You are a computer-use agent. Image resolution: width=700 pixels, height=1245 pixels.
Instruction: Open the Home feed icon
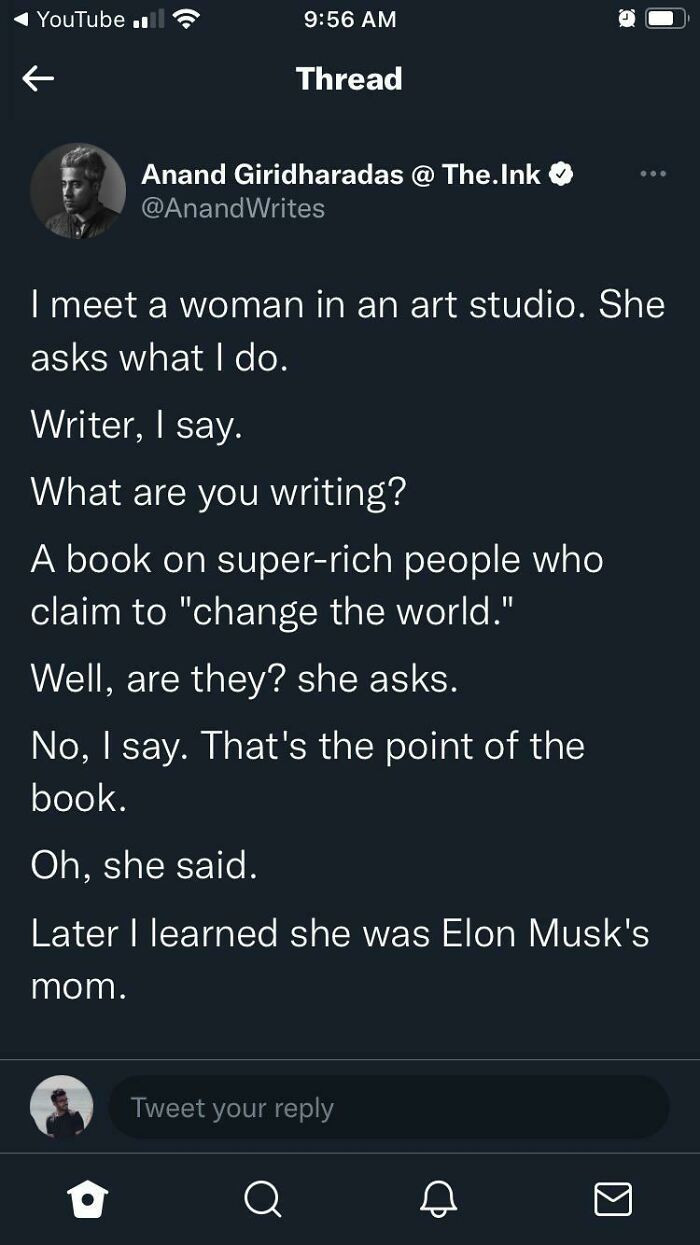(88, 1199)
